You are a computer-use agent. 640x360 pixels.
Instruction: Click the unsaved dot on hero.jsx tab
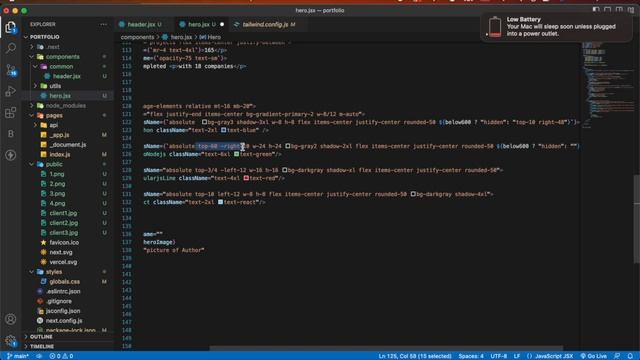[222, 24]
